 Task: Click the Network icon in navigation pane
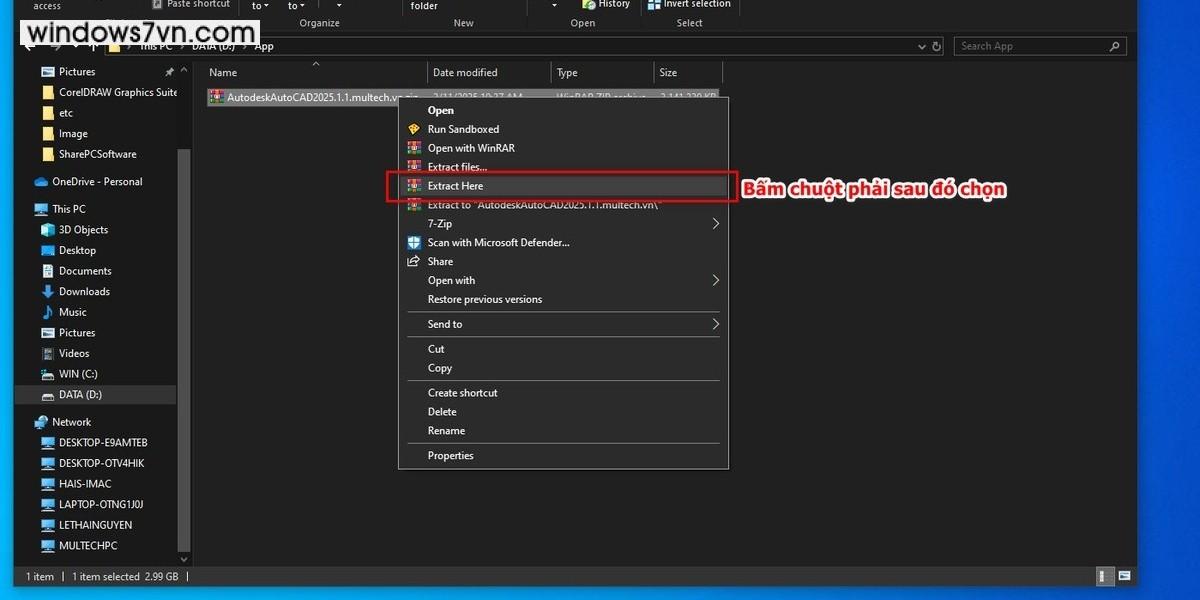click(x=41, y=422)
